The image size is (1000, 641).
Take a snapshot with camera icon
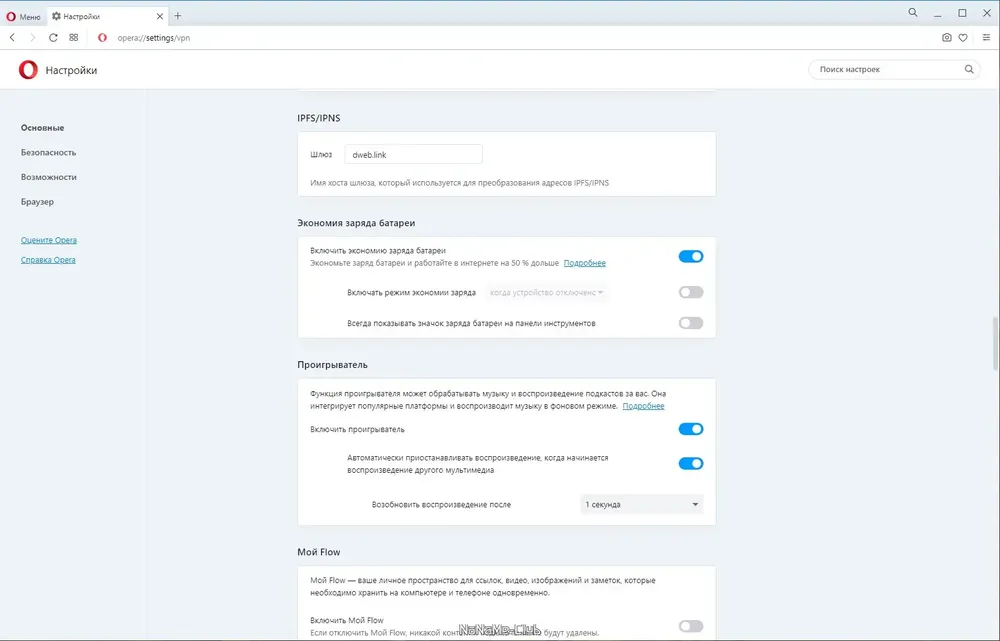coord(946,38)
